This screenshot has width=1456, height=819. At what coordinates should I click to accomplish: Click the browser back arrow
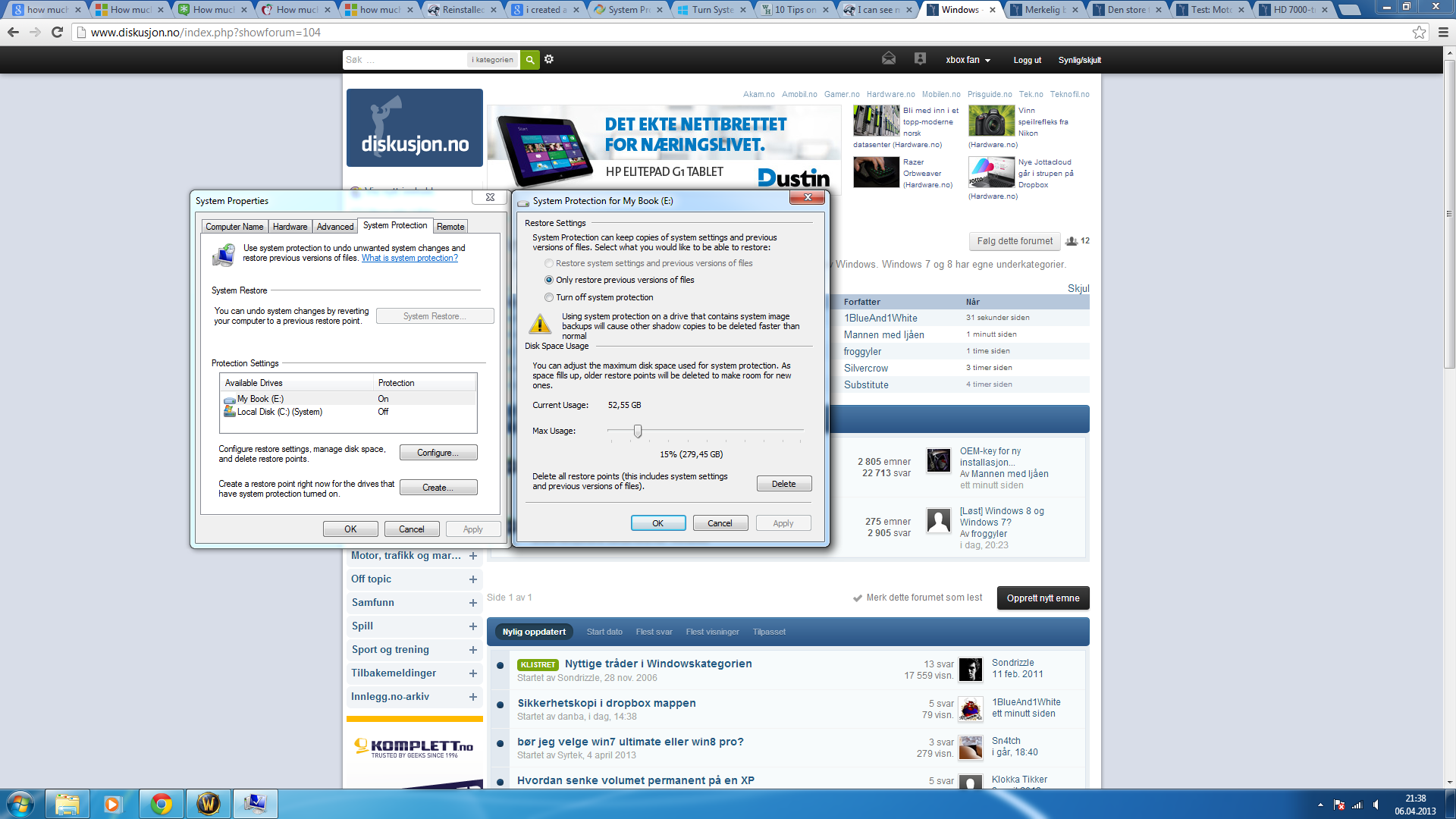click(x=13, y=32)
